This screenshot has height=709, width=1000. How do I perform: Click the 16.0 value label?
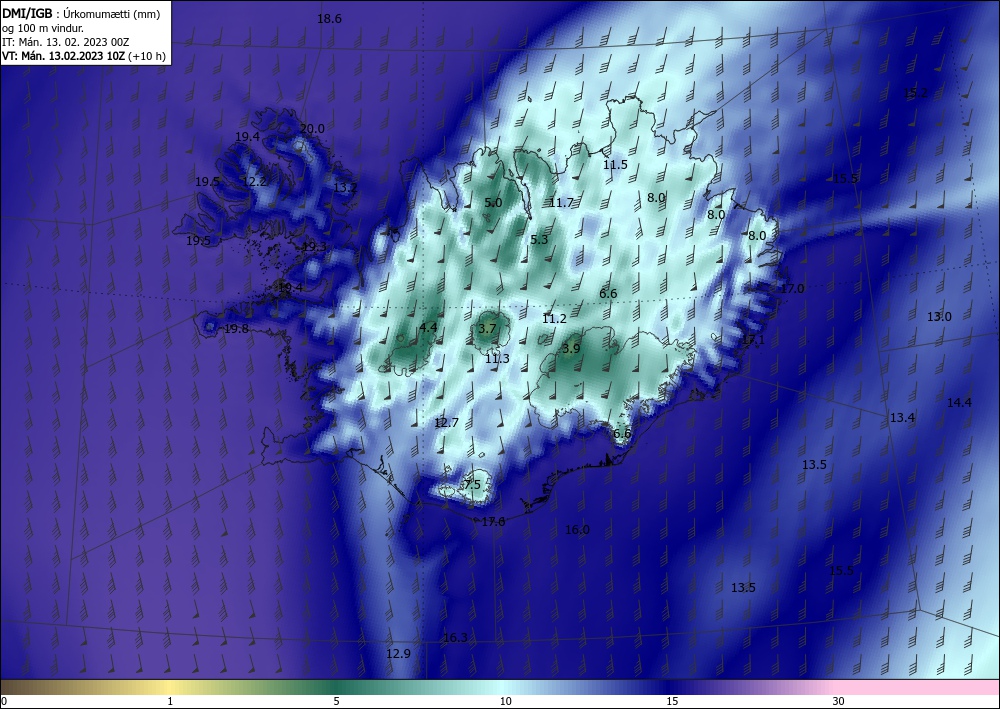(578, 530)
